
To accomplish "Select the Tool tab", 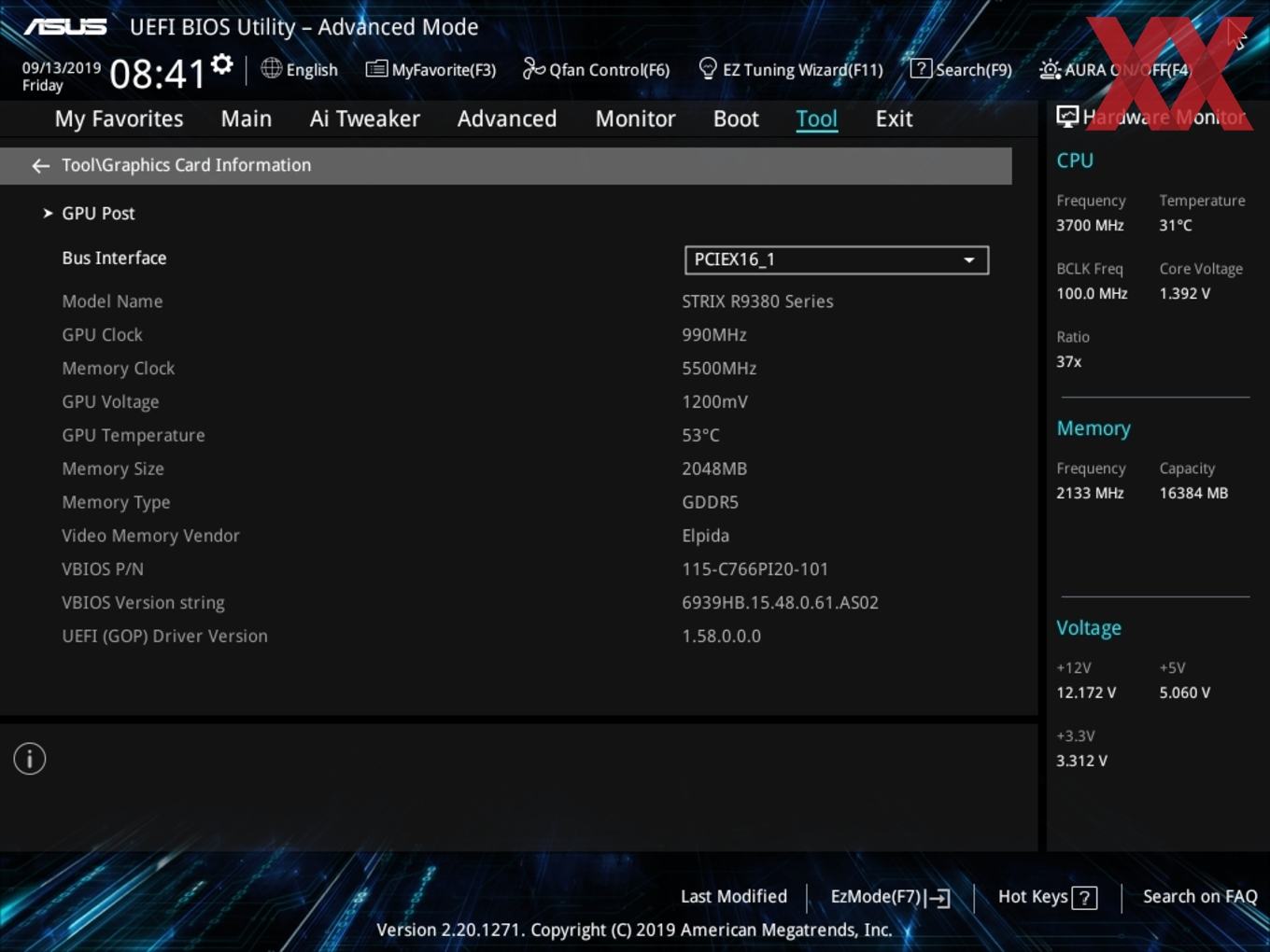I will [x=816, y=119].
